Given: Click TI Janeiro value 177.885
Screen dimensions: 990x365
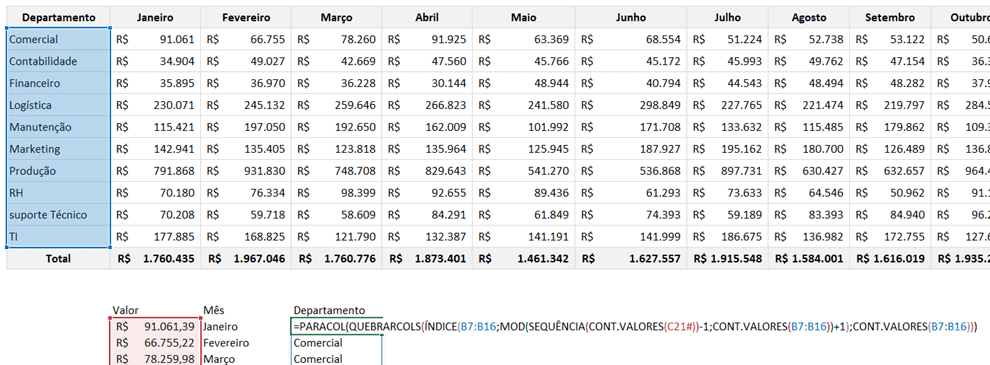Looking at the screenshot, I should tap(155, 237).
